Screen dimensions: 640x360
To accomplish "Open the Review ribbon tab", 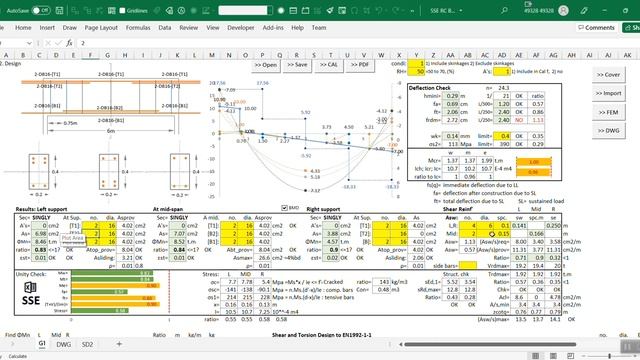I will point(189,28).
